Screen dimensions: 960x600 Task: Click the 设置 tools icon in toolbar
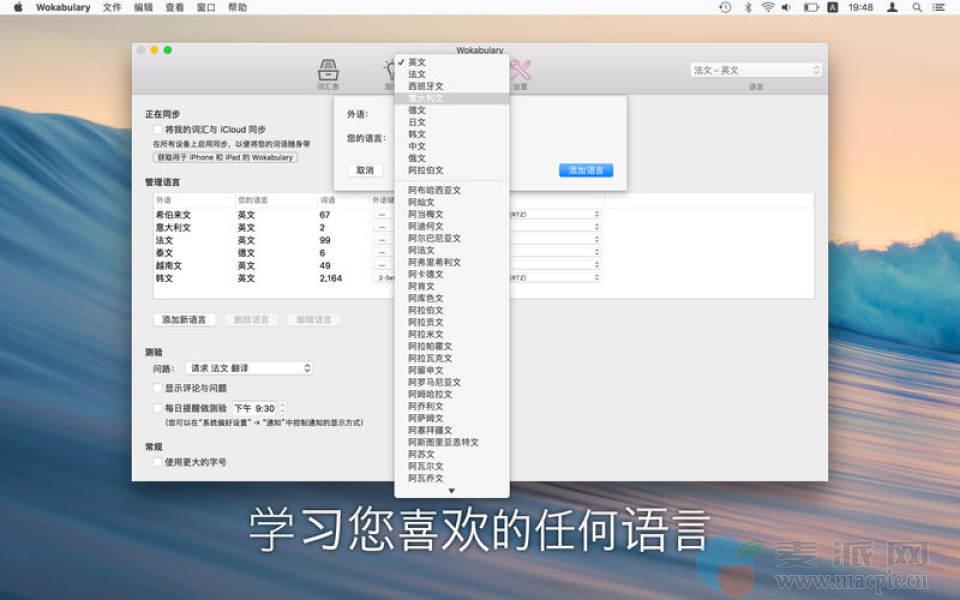tap(520, 72)
